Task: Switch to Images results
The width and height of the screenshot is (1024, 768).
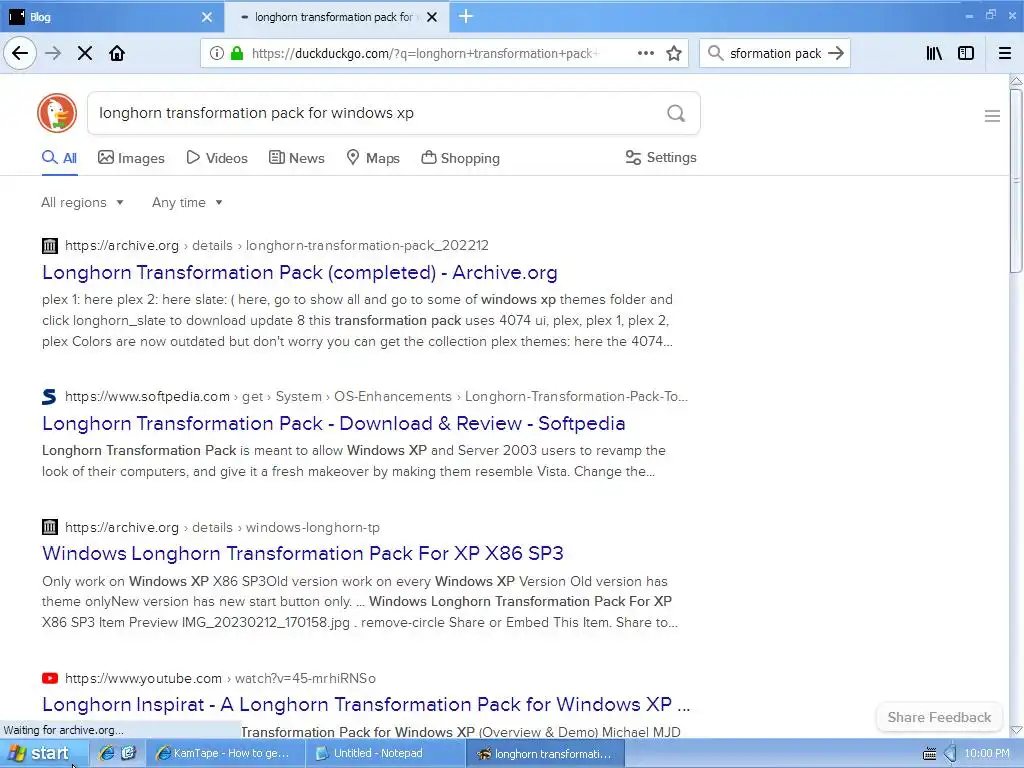Action: 131,158
